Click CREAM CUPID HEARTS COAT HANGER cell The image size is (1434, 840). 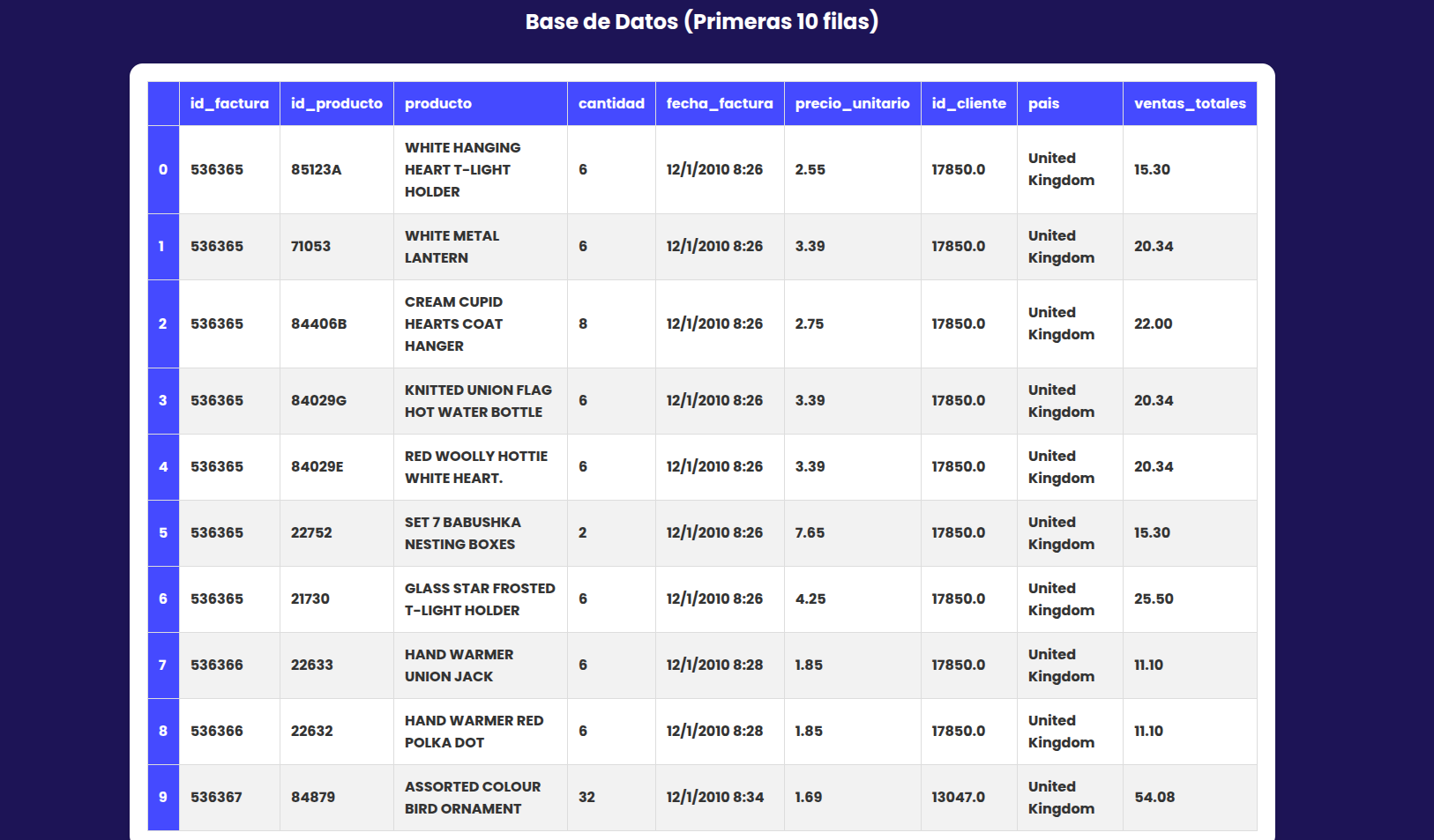(481, 323)
